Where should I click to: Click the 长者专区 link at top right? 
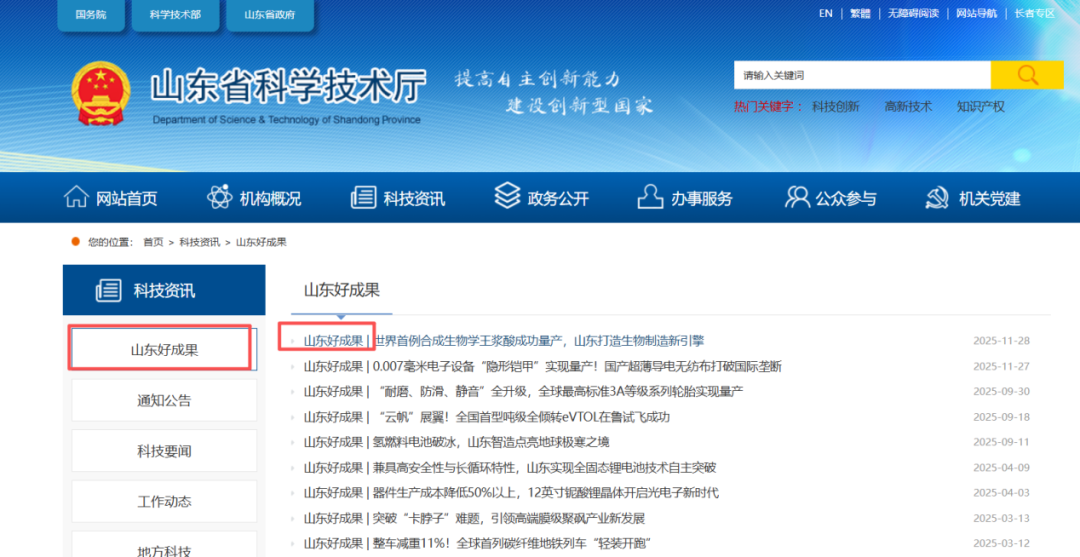coord(1034,13)
